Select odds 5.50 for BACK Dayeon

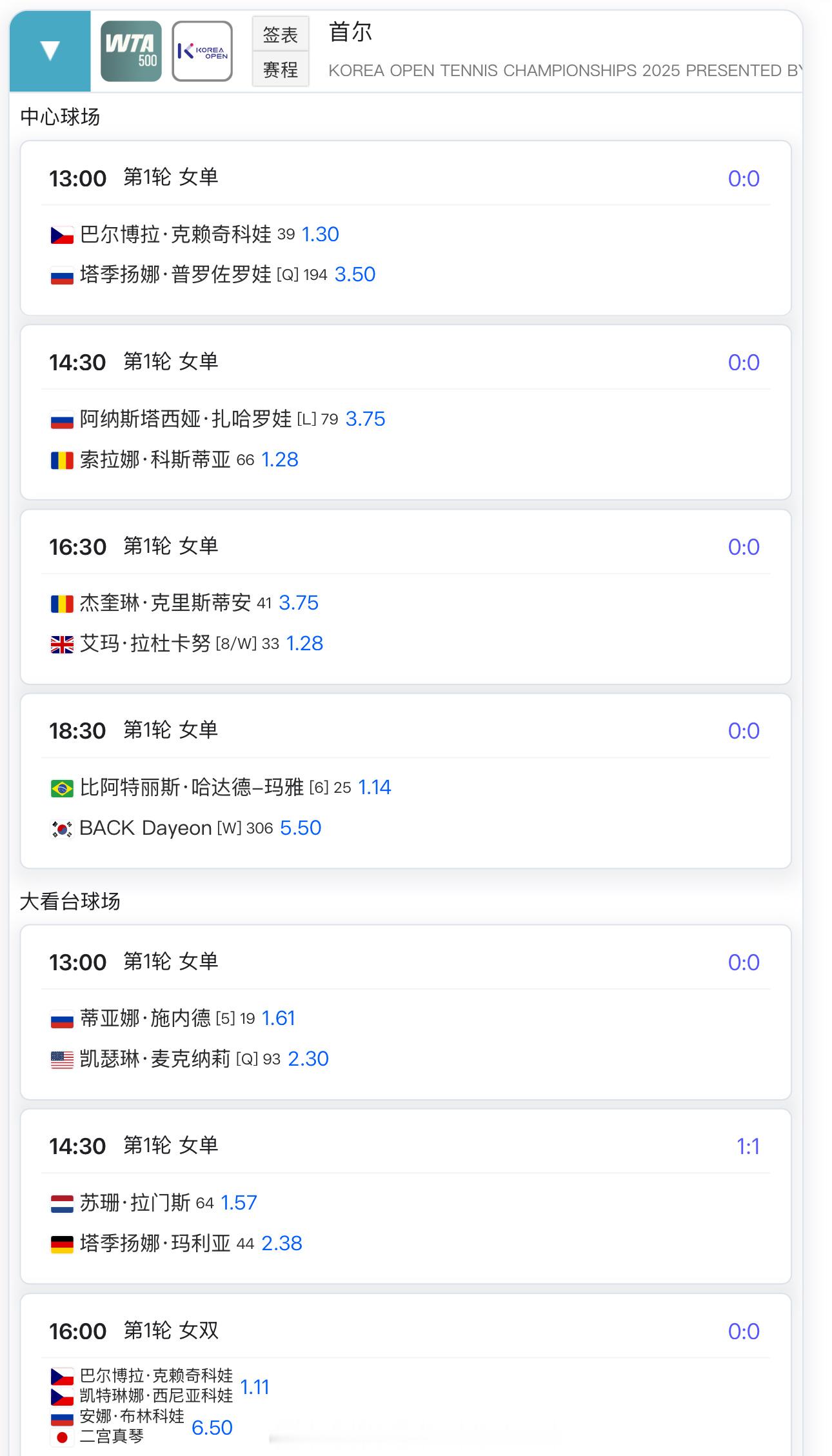[301, 828]
